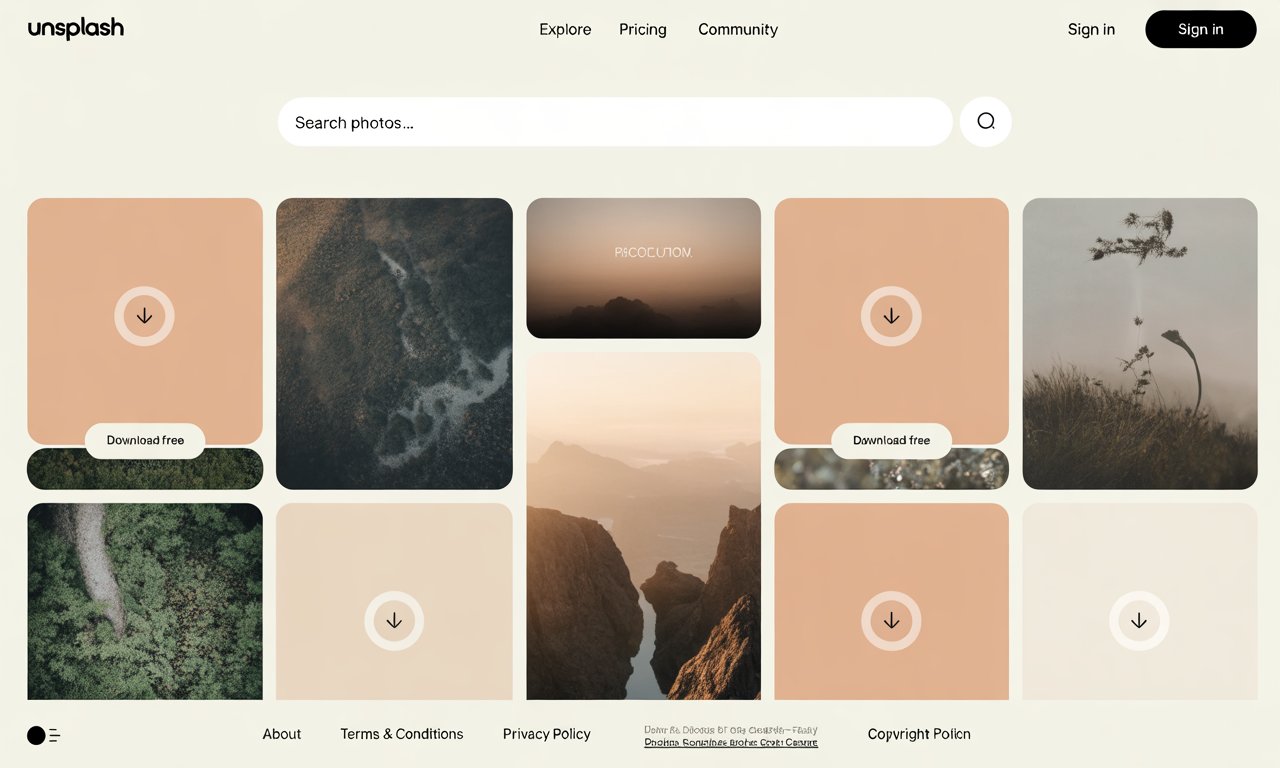Click the plain text Sign in link
This screenshot has height=768, width=1280.
click(1091, 30)
